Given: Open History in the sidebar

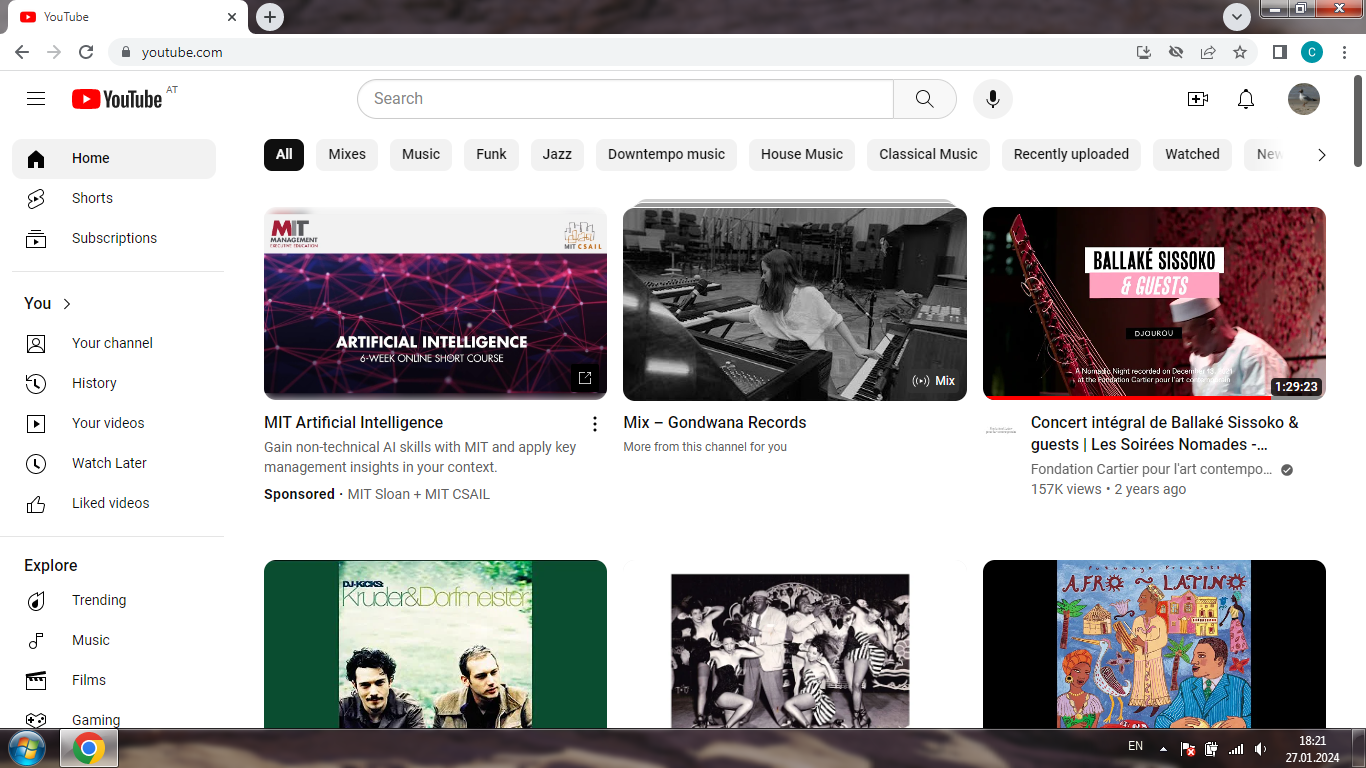Looking at the screenshot, I should [94, 383].
